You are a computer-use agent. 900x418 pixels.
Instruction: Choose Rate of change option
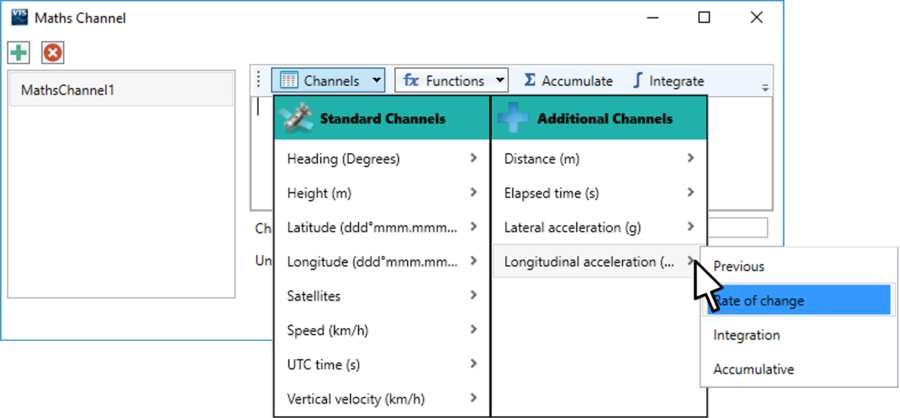coord(798,300)
